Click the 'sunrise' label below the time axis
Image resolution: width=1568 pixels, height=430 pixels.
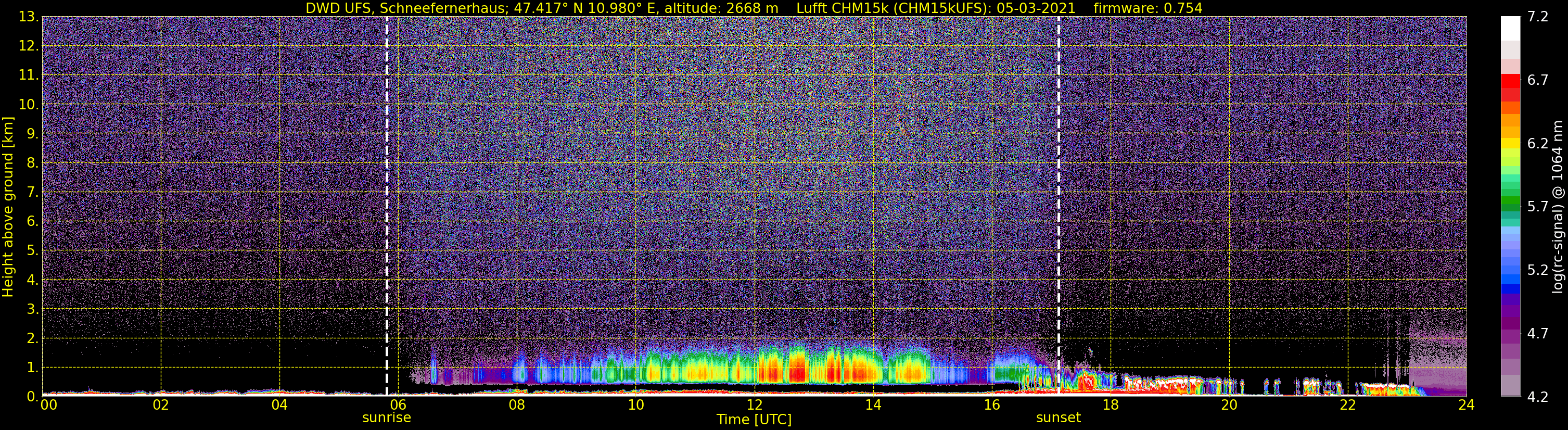click(387, 418)
